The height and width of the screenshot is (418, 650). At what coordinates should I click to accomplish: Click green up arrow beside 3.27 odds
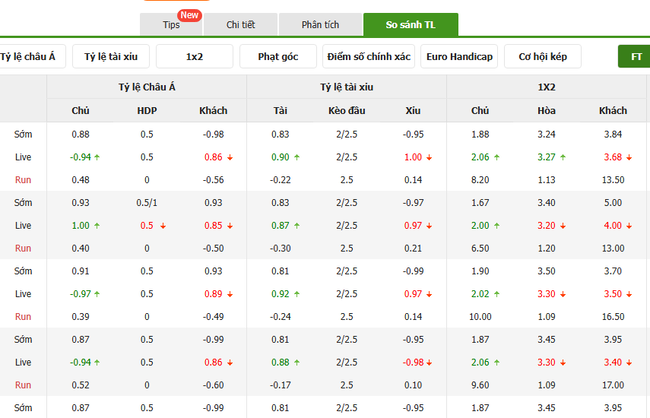click(x=562, y=157)
